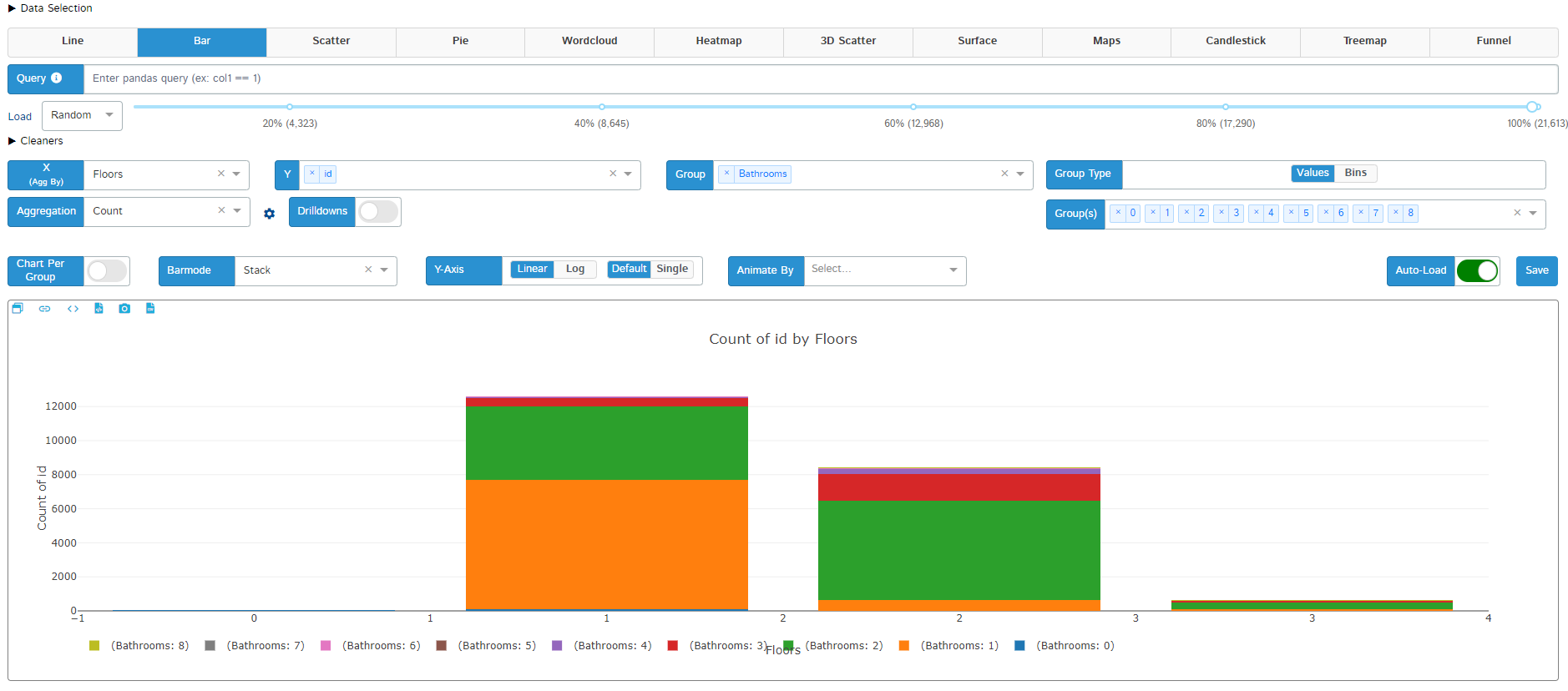Open the X Floors dropdown arrow

(x=236, y=174)
